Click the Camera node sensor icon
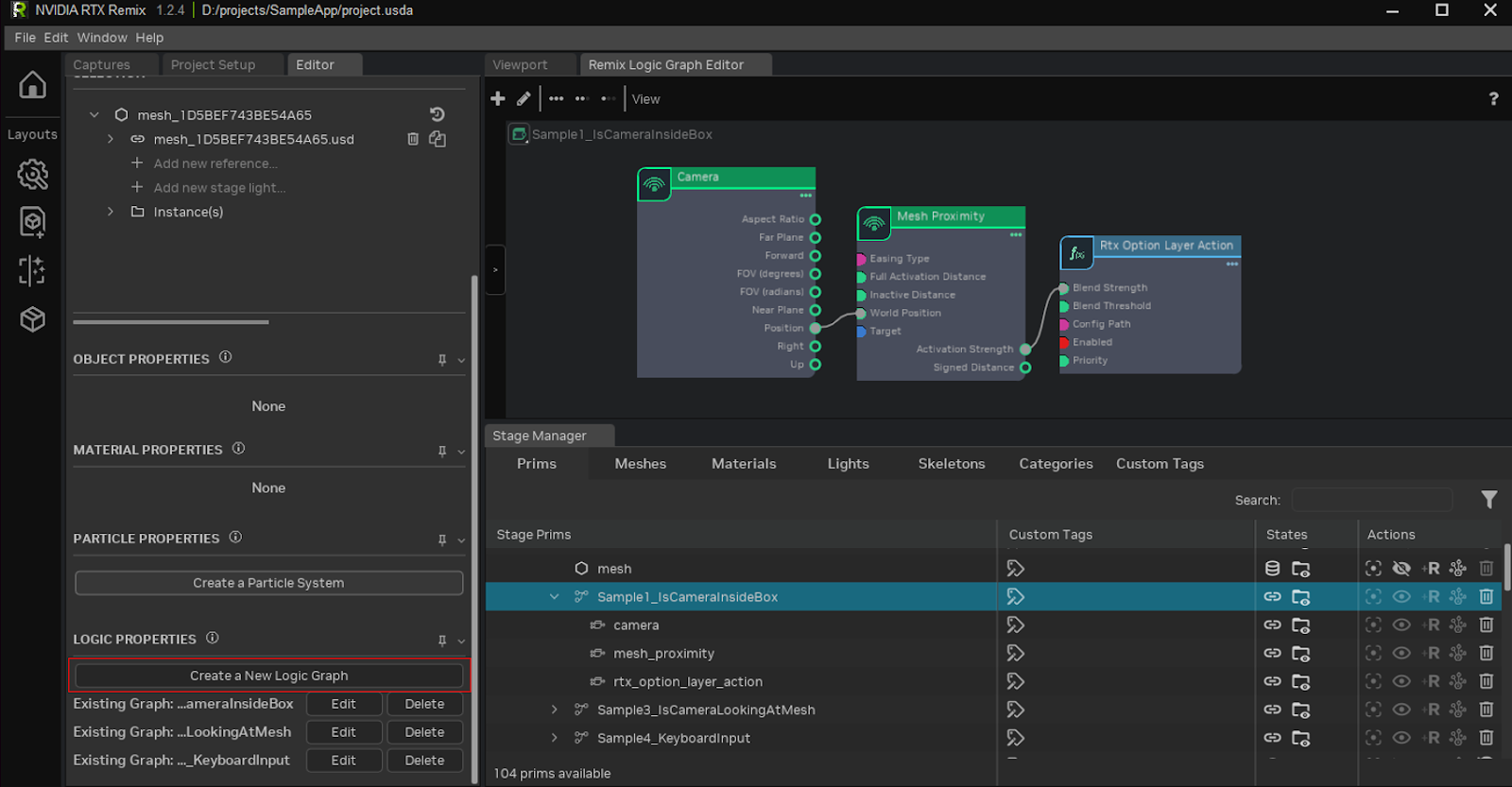 click(654, 184)
